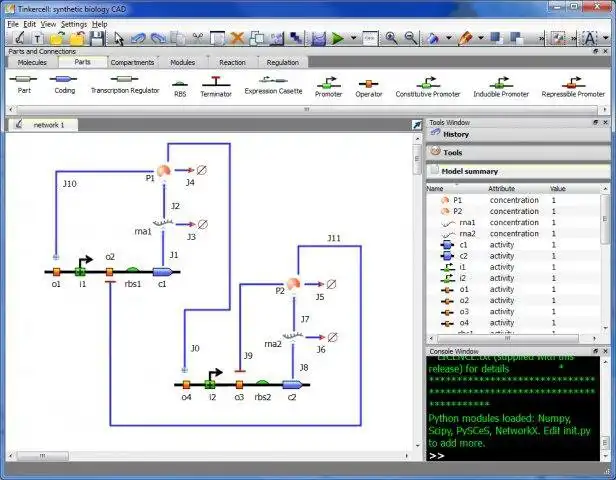616x480 pixels.
Task: Select the P2 concentration value cell
Action: pyautogui.click(x=554, y=211)
